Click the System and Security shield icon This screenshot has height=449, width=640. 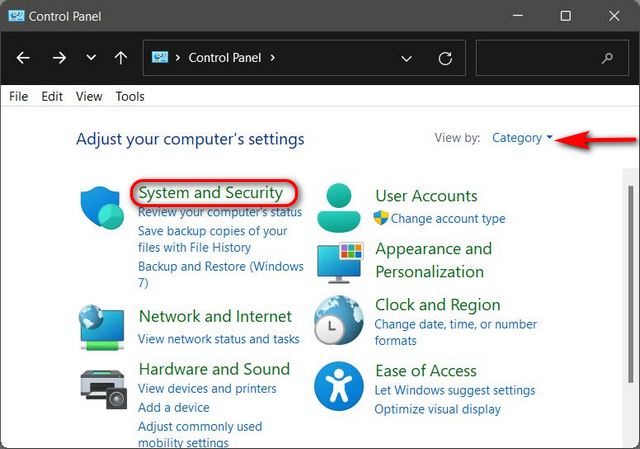pyautogui.click(x=102, y=209)
